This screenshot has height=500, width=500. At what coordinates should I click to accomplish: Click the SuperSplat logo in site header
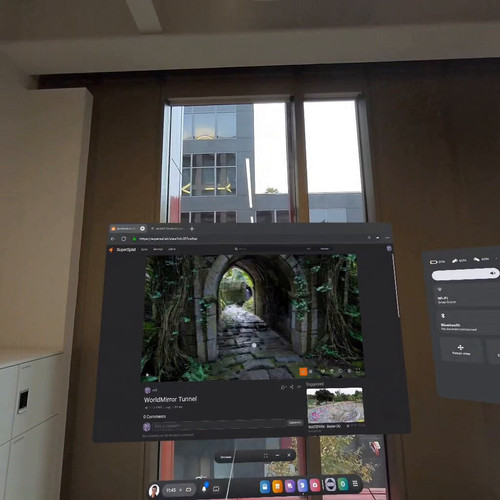click(x=123, y=250)
